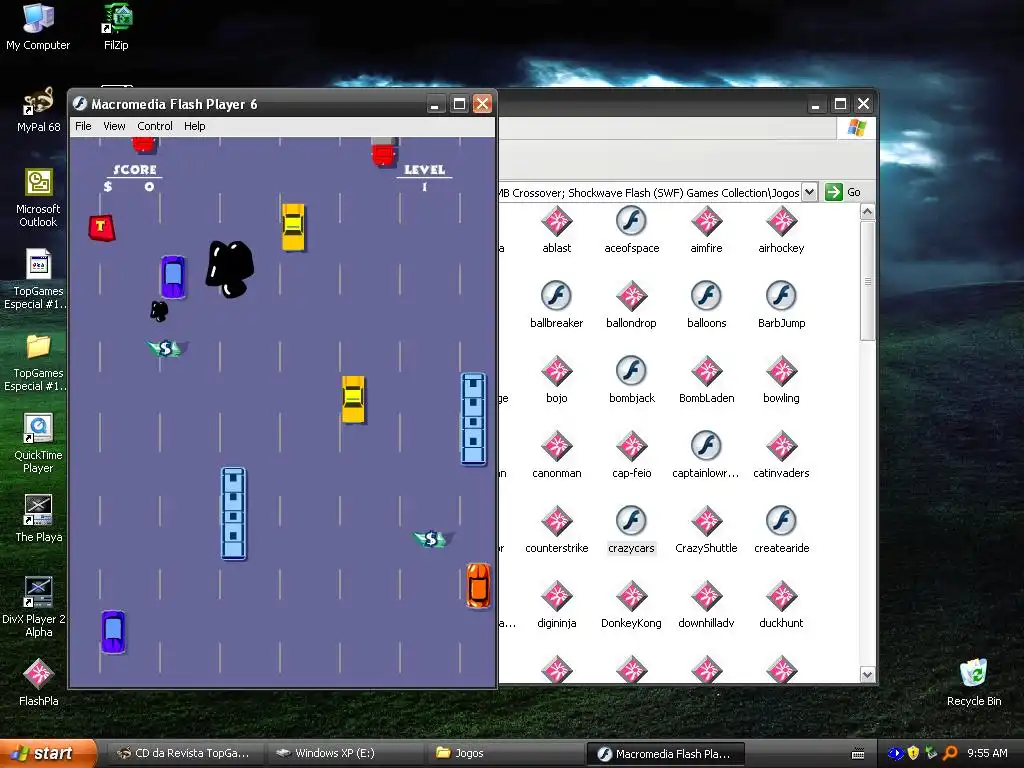Select the captainlowr Flash file
Screen dimensions: 1024x768
(x=707, y=447)
